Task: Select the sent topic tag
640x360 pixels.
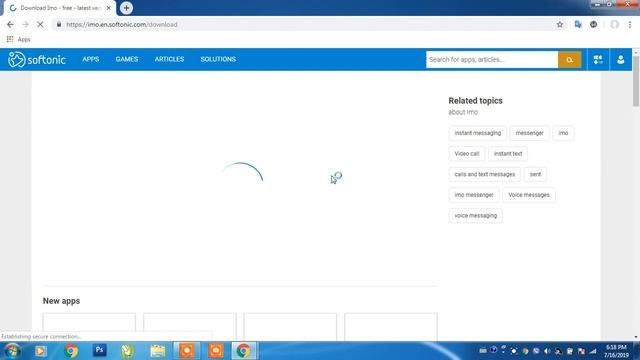Action: [535, 174]
